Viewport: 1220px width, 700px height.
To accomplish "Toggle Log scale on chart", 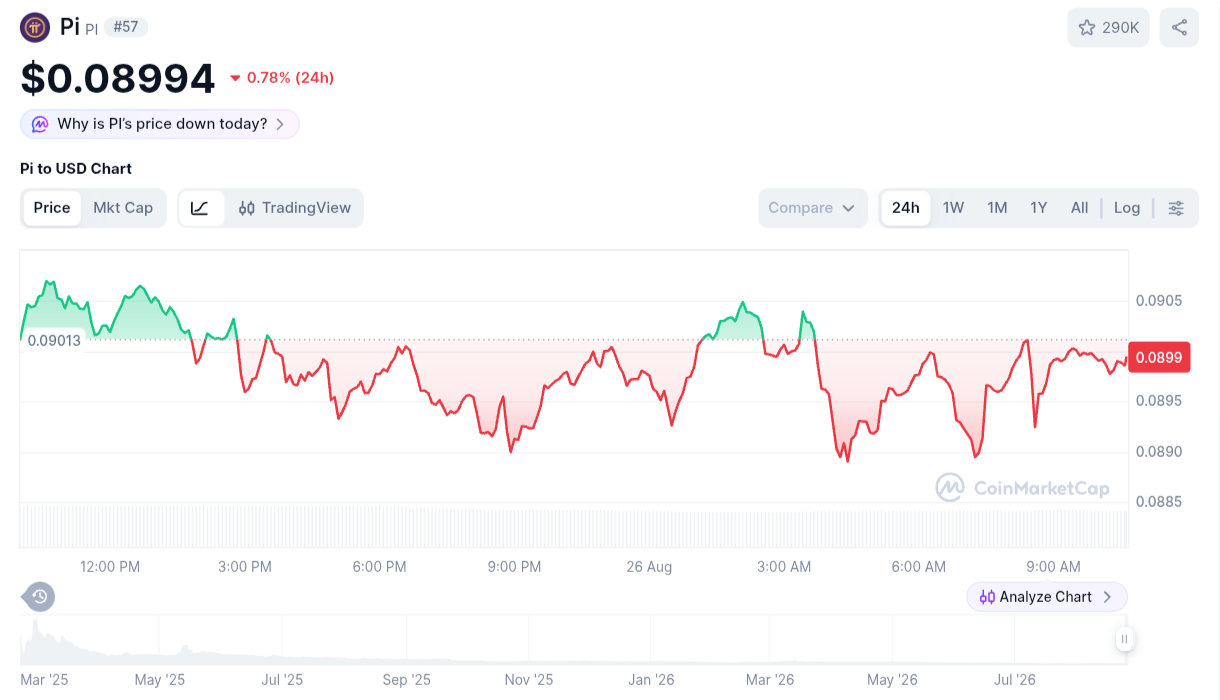I will [x=1127, y=208].
